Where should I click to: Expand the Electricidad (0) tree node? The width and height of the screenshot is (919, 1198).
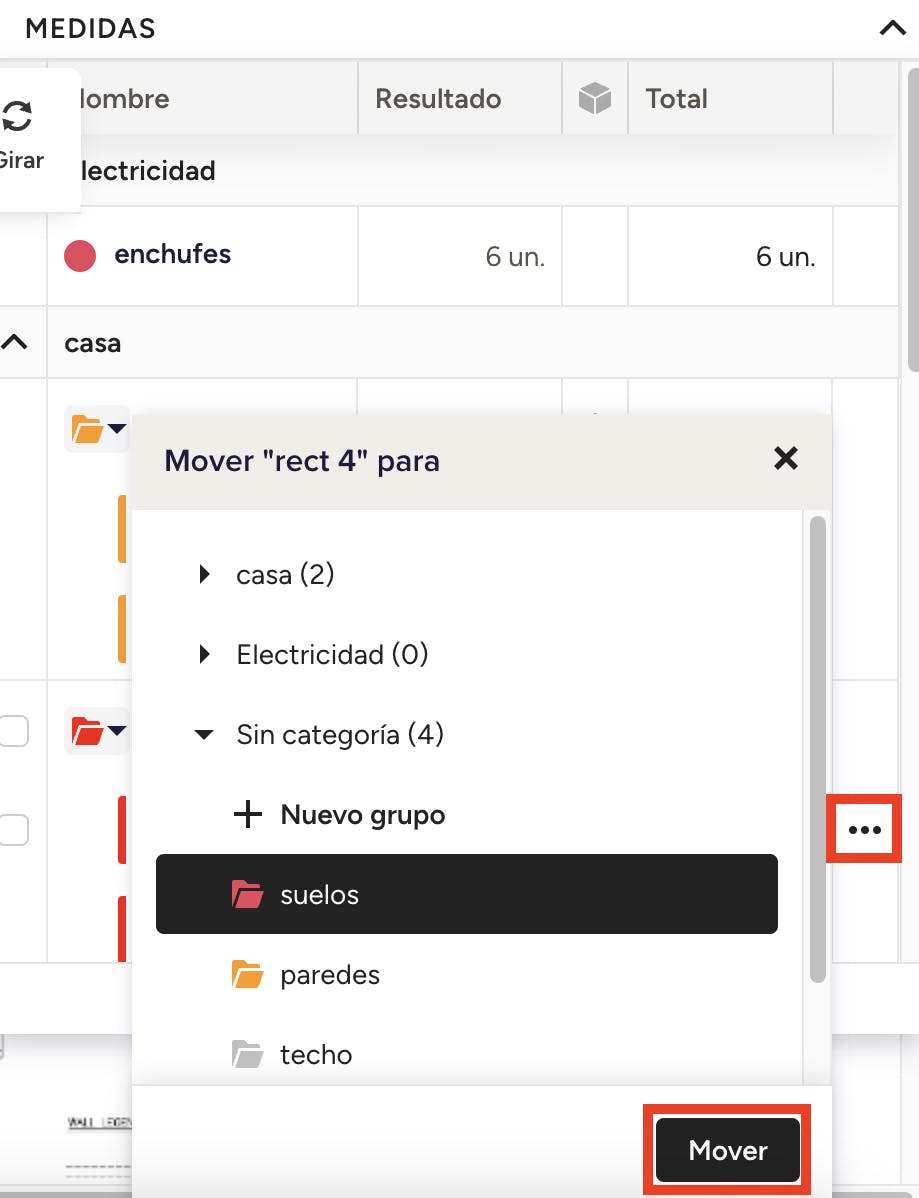(204, 655)
